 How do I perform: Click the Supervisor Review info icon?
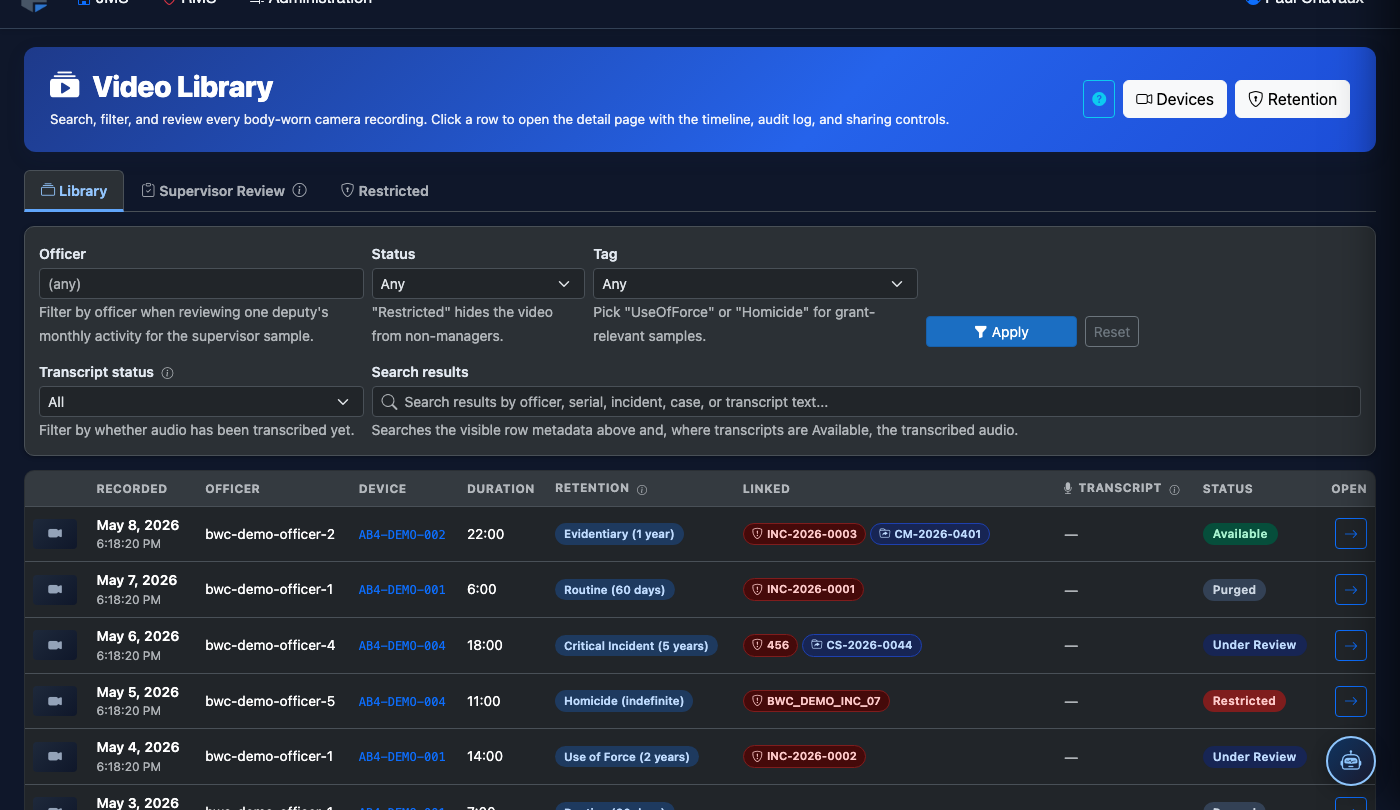point(299,190)
